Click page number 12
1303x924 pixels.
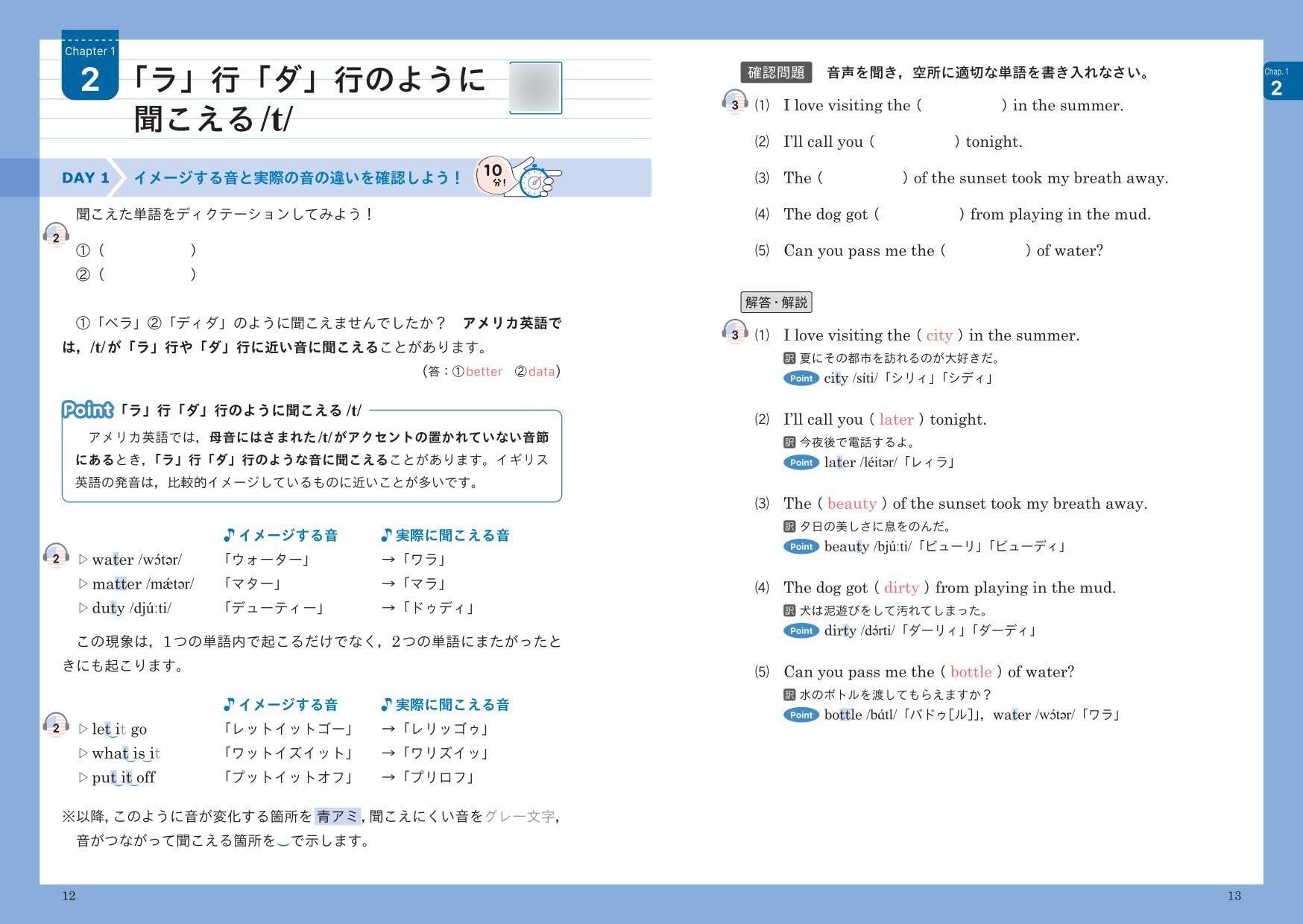(x=69, y=896)
